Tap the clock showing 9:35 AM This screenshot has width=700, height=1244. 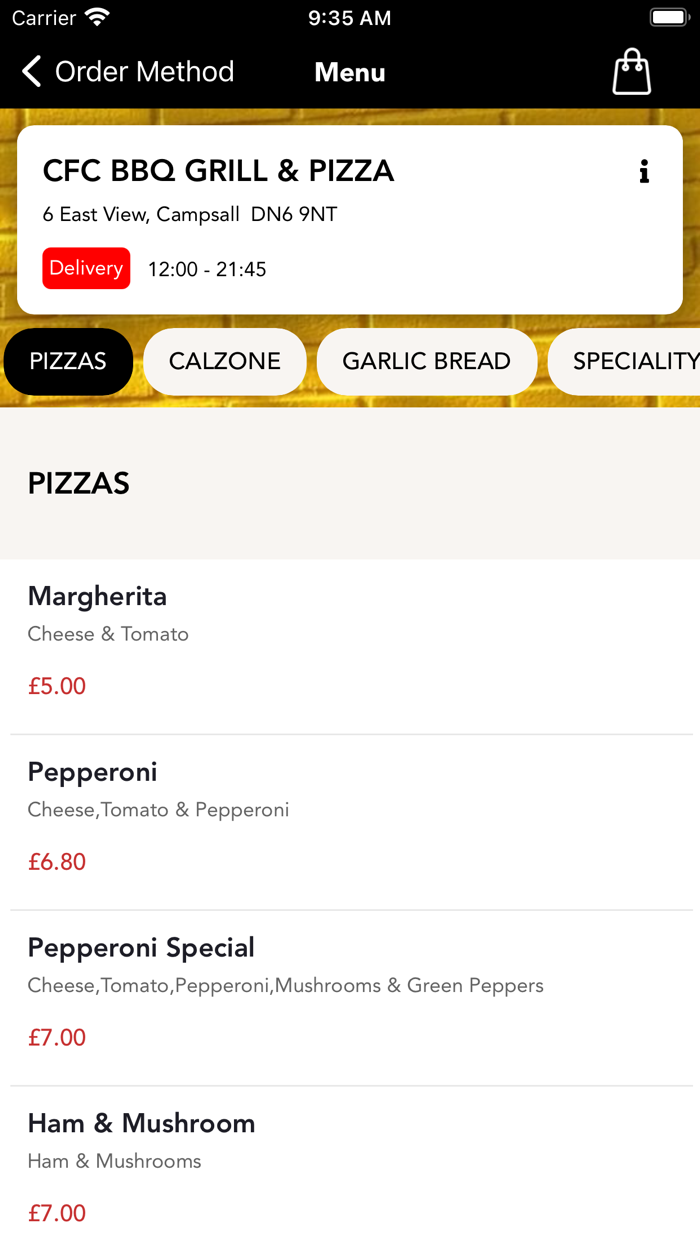[x=350, y=17]
